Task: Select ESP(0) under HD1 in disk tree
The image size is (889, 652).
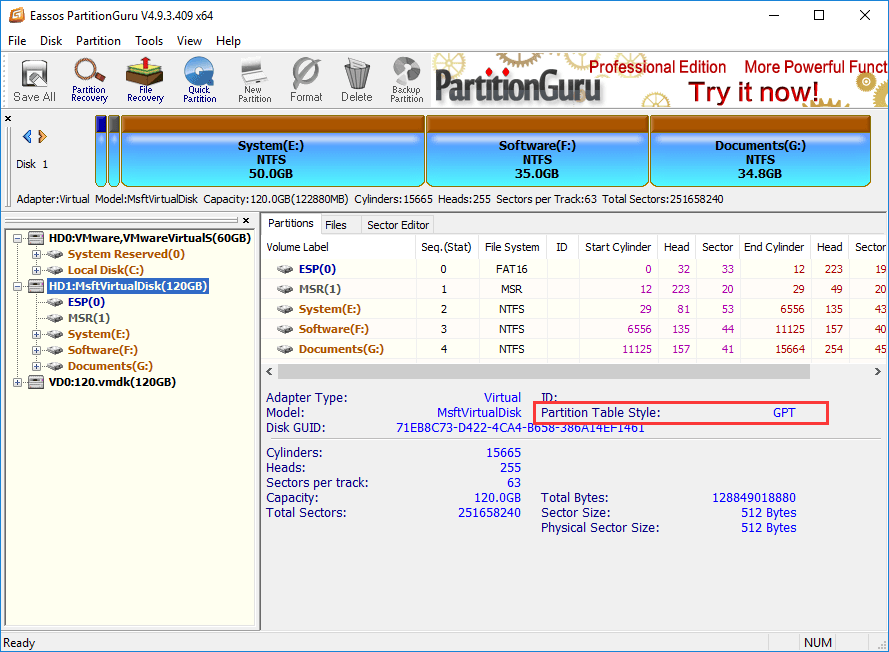Action: [86, 302]
